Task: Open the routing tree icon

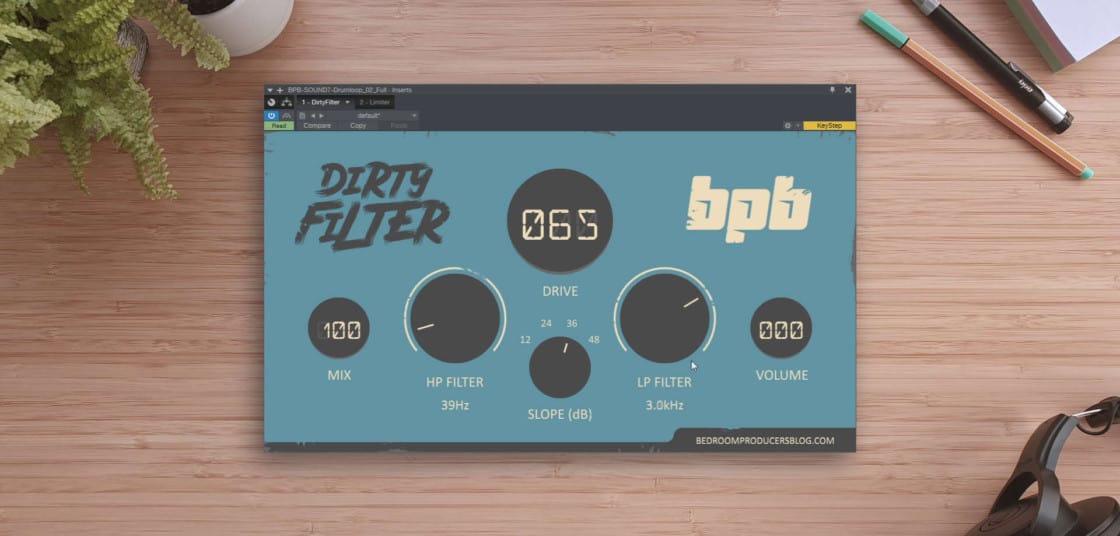Action: click(286, 102)
